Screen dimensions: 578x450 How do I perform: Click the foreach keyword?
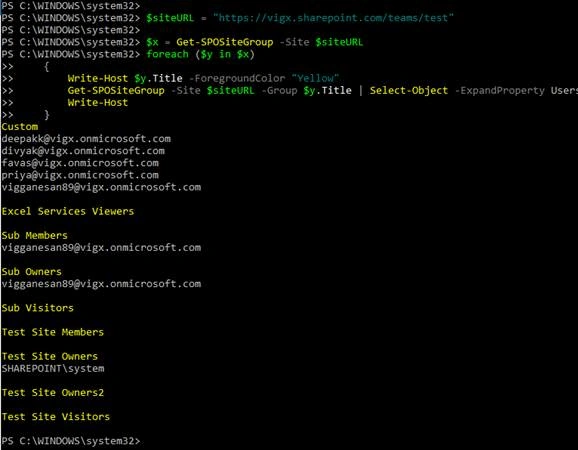coord(167,55)
